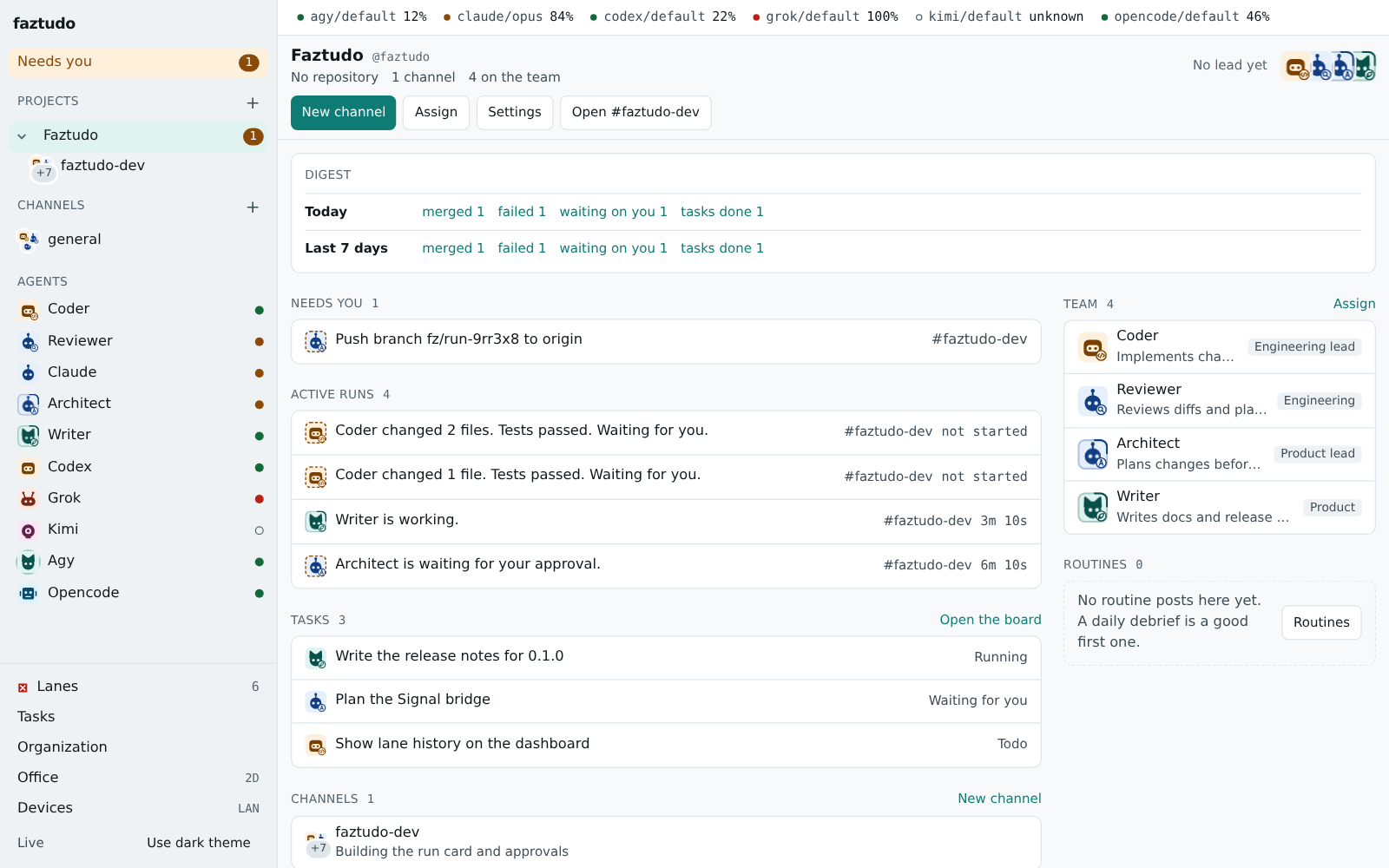Select the Codex agent icon
Screen dimensions: 1389x868
point(29,468)
